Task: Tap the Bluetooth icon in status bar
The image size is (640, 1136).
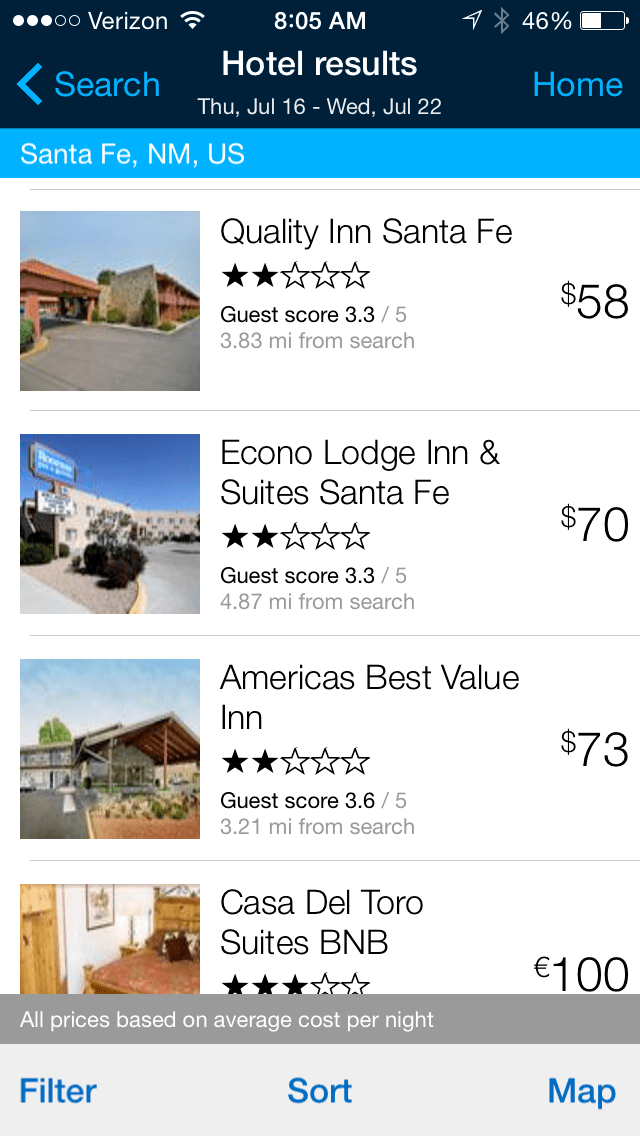Action: [501, 20]
